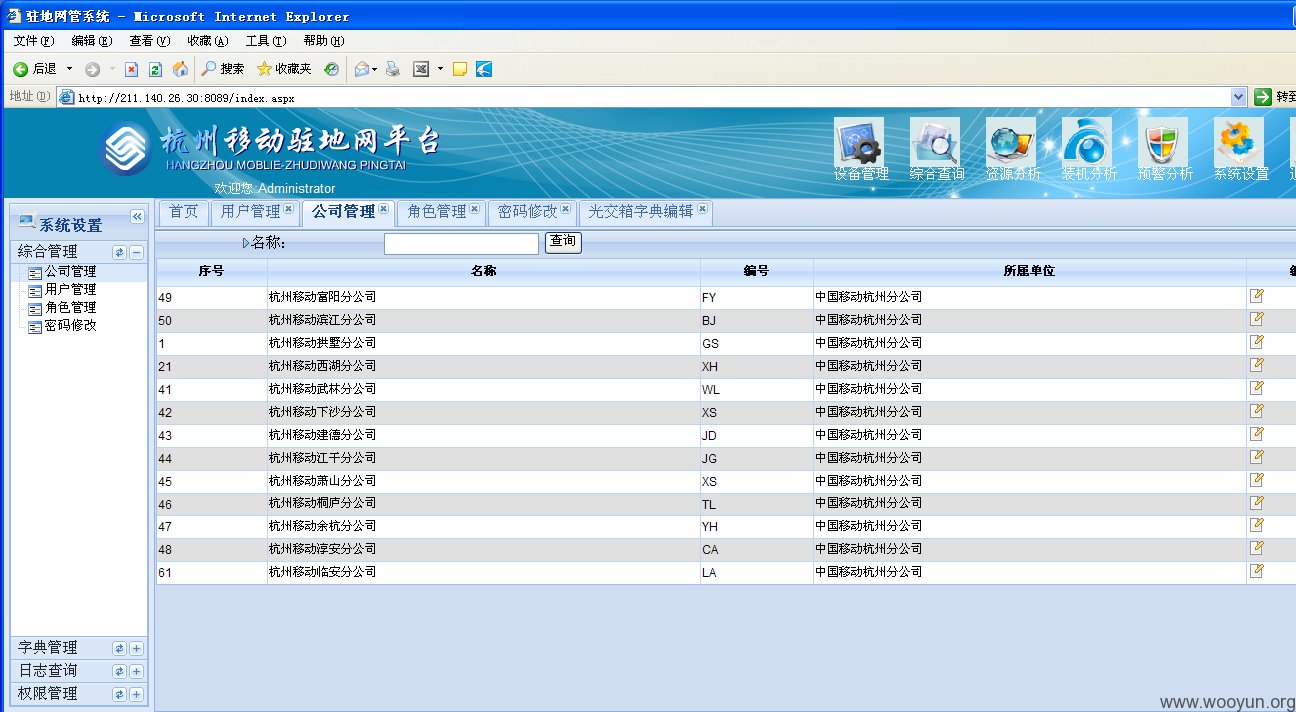Click the 转到 Go button arrow

[1262, 97]
